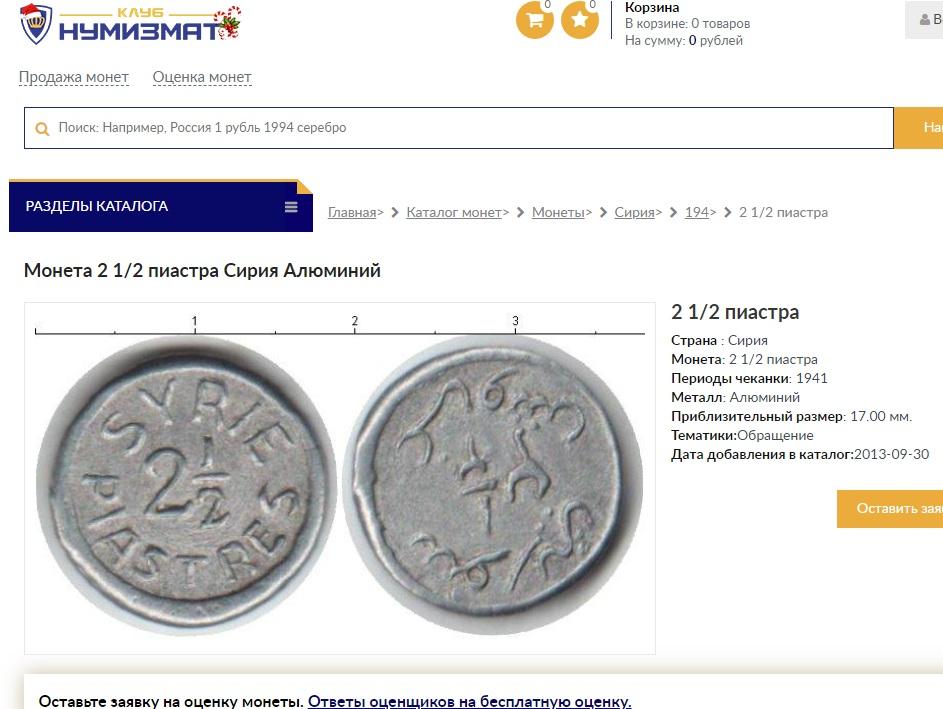Go to Главная breadcrumb link
This screenshot has width=943, height=709.
352,212
